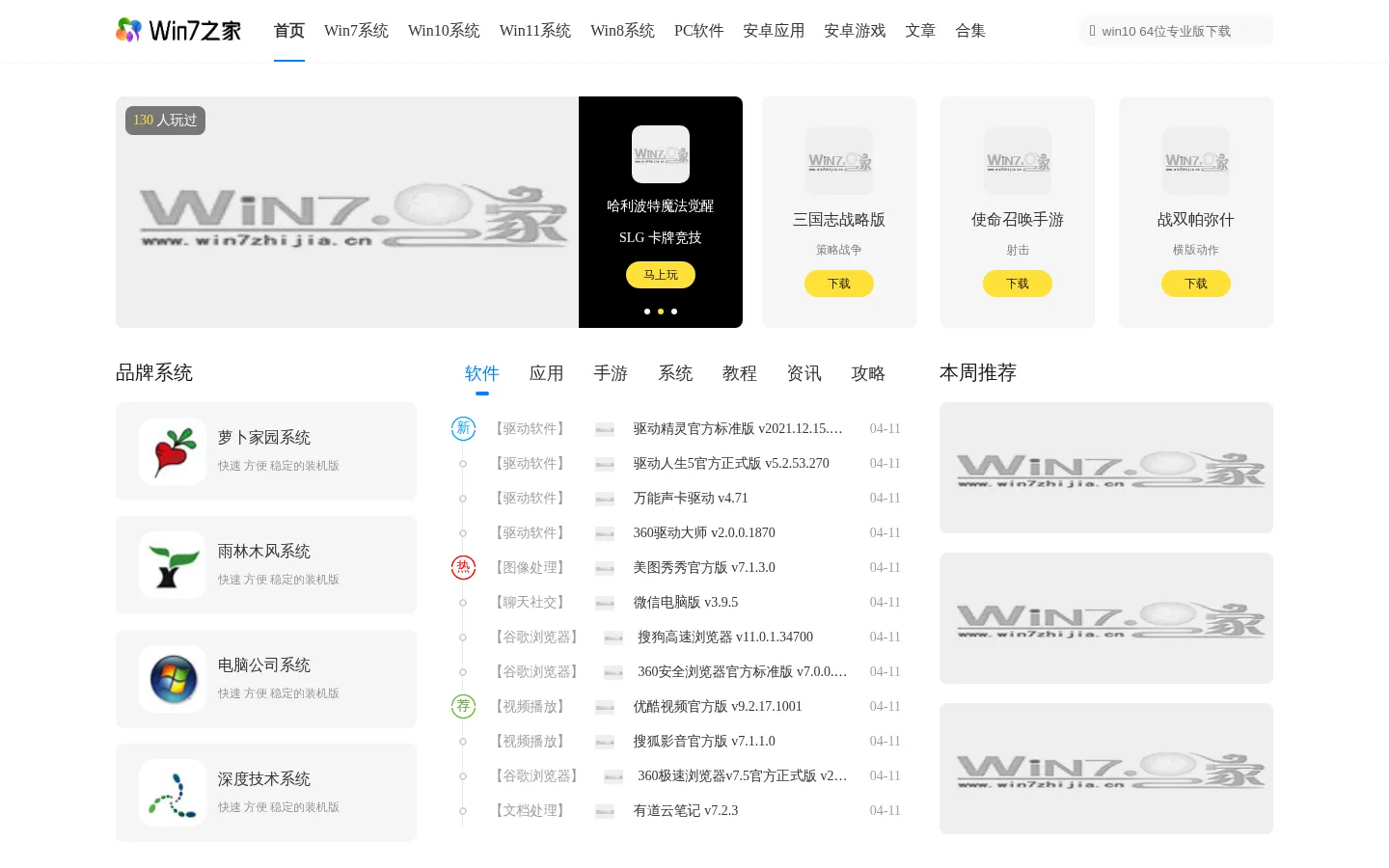The image size is (1389, 868).
Task: Download 使命召唤手游 via 下载 button
Action: pyautogui.click(x=1018, y=284)
